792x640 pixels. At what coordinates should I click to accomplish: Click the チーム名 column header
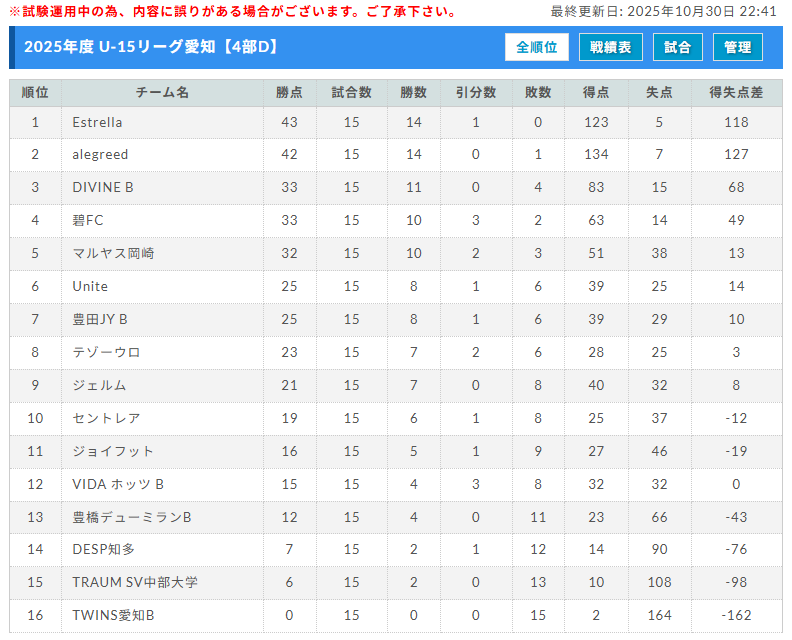[162, 93]
